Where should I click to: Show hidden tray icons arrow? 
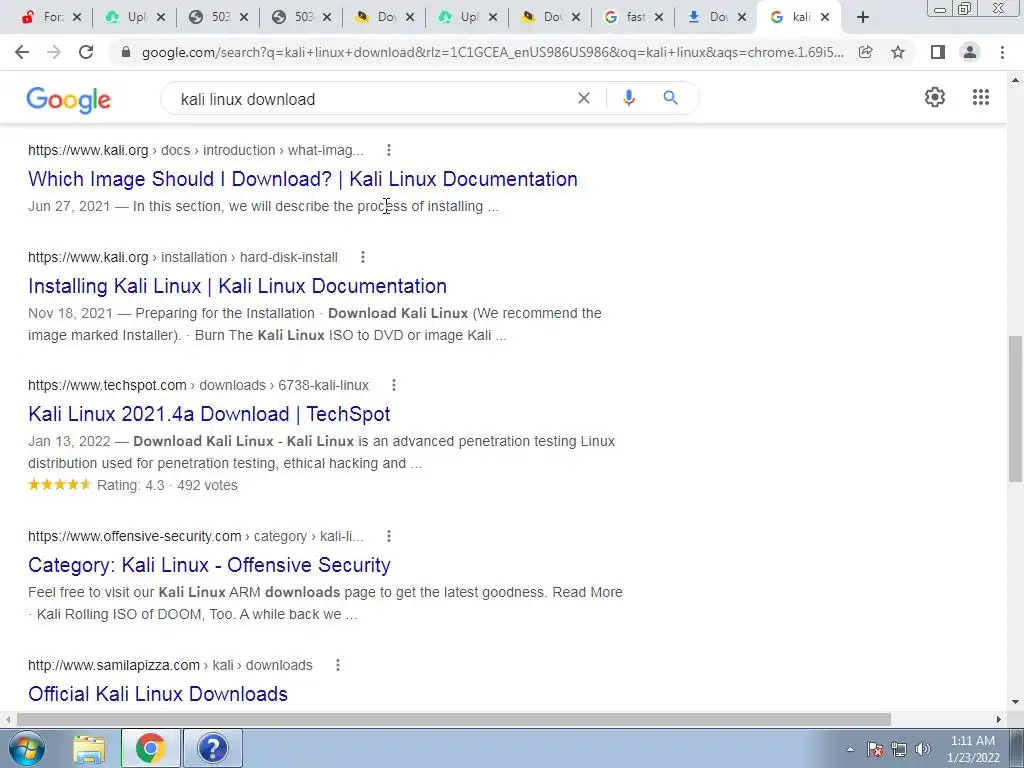coord(850,749)
